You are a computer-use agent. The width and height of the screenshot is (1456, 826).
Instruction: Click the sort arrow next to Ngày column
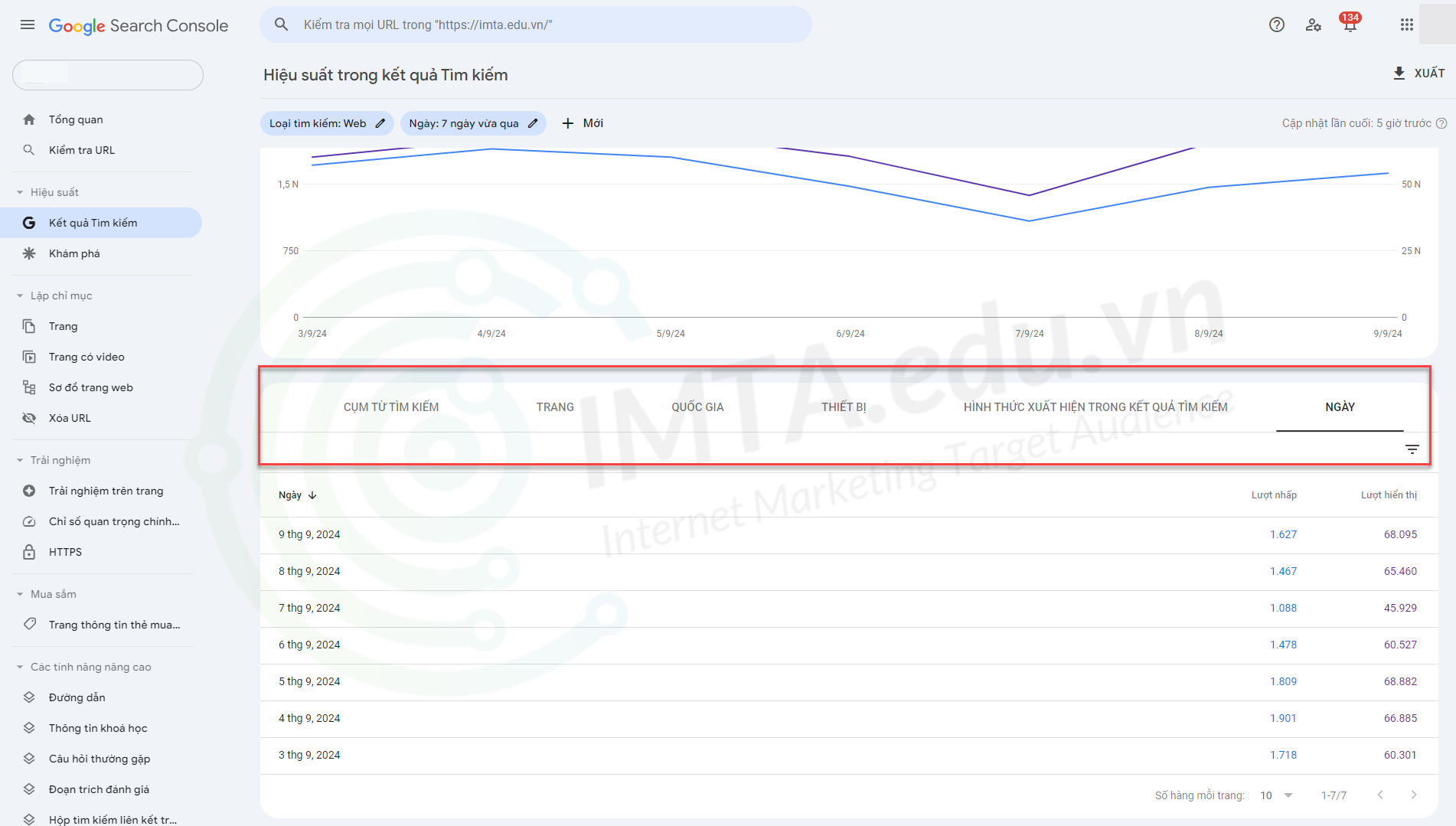click(312, 495)
